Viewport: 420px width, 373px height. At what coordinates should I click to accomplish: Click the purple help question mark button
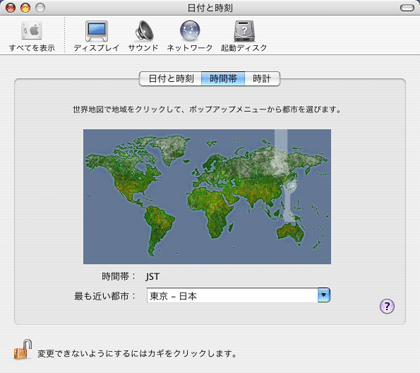pos(387,306)
